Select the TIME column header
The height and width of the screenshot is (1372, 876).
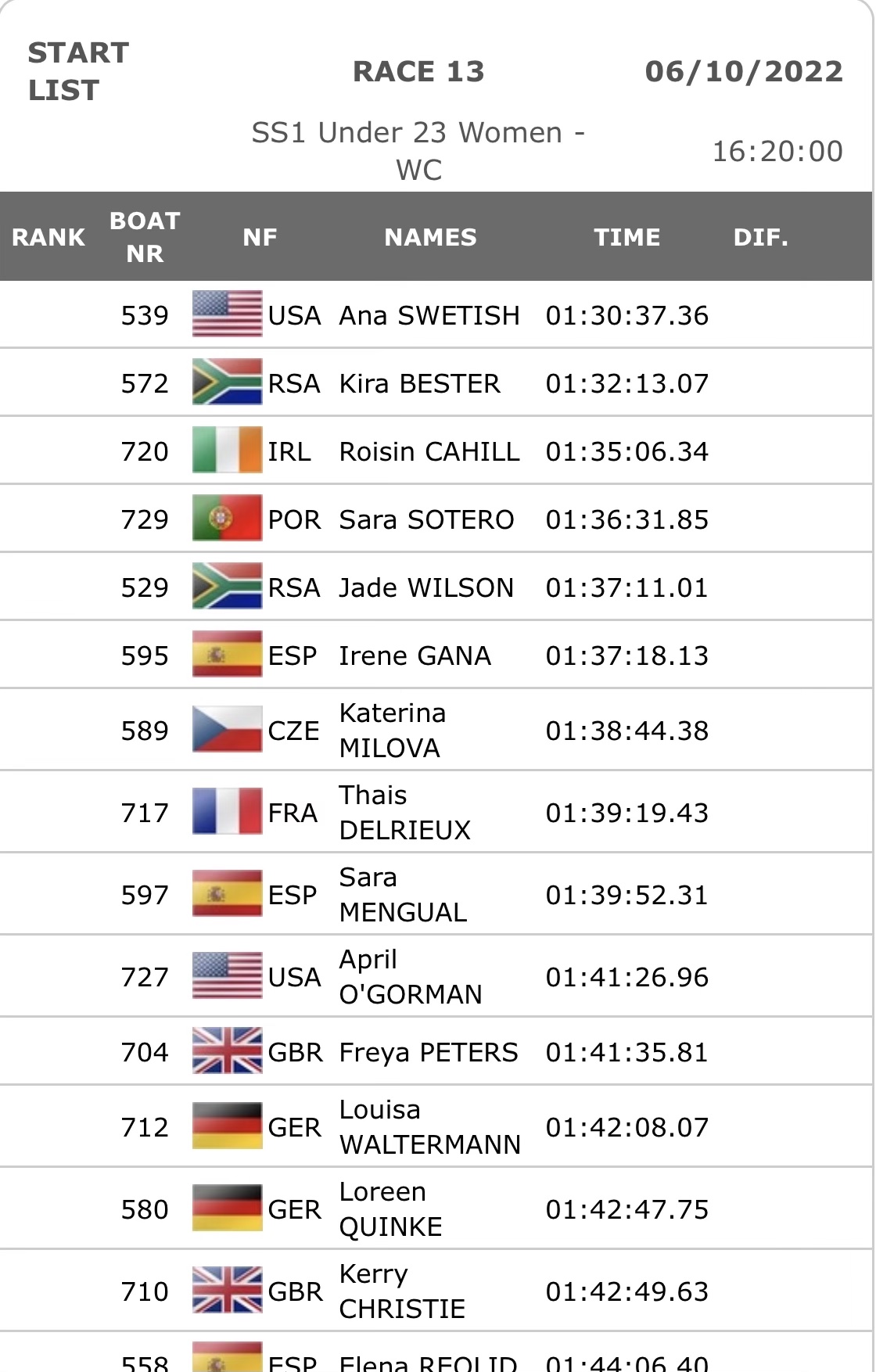coord(627,237)
